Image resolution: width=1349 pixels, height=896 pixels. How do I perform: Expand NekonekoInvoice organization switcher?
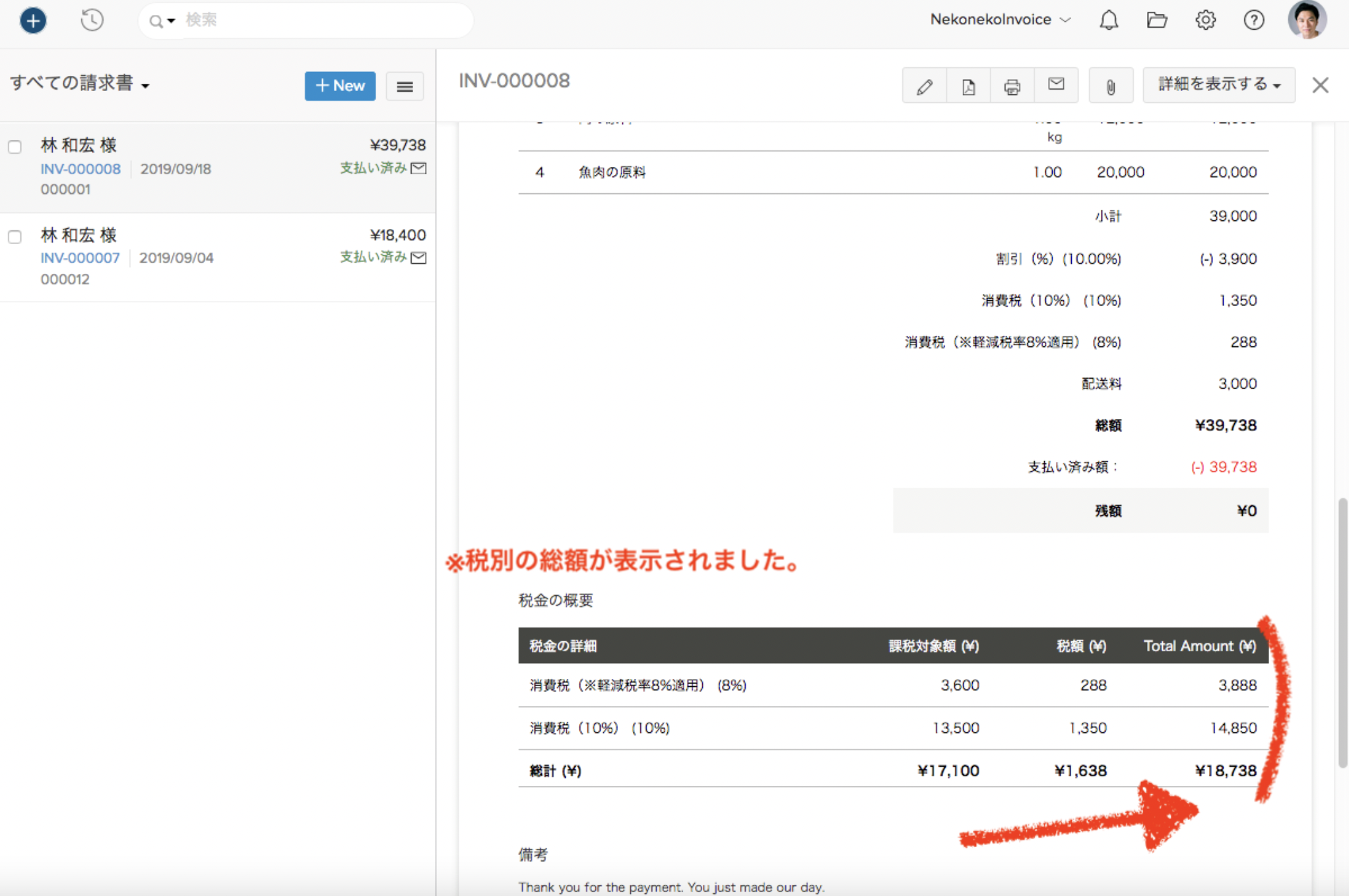pyautogui.click(x=1000, y=20)
